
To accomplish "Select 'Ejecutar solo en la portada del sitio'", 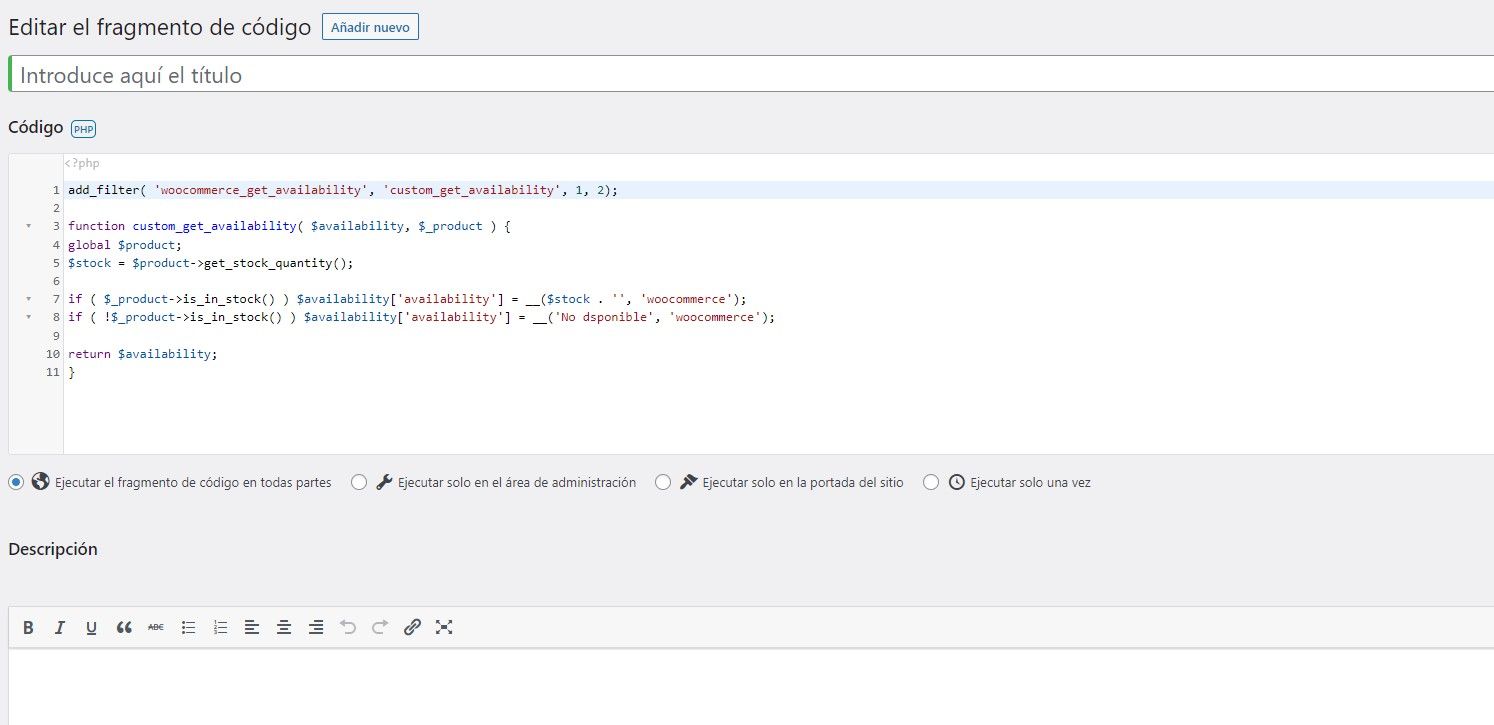I will (x=663, y=482).
